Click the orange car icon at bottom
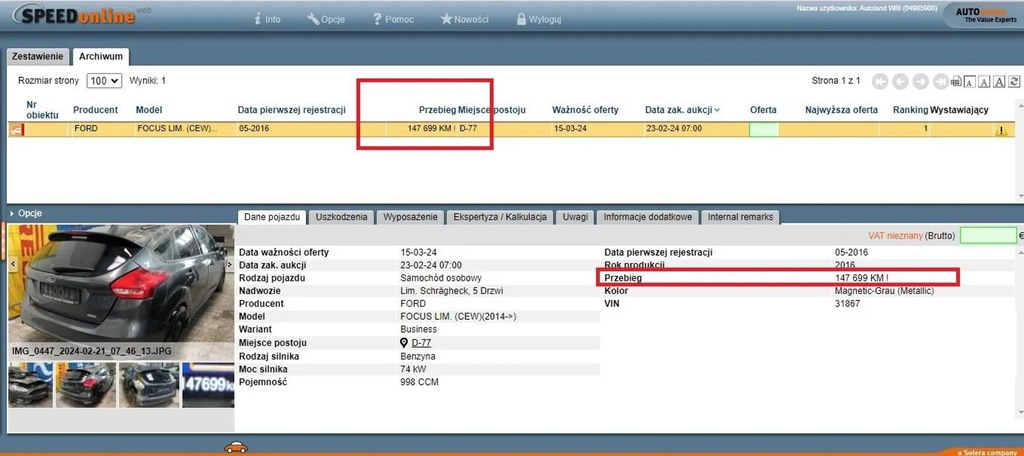This screenshot has width=1024, height=456. 236,448
